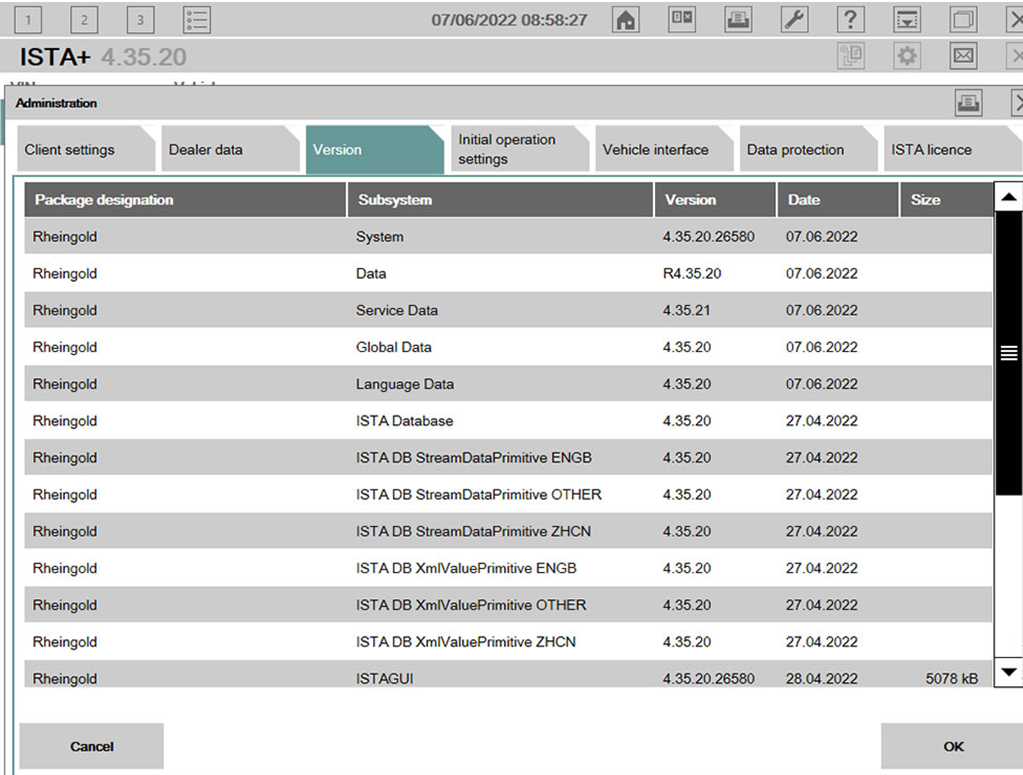The width and height of the screenshot is (1023, 775).
Task: Select ISTA DB StreamDataPrimitive OTHER row
Action: [508, 494]
